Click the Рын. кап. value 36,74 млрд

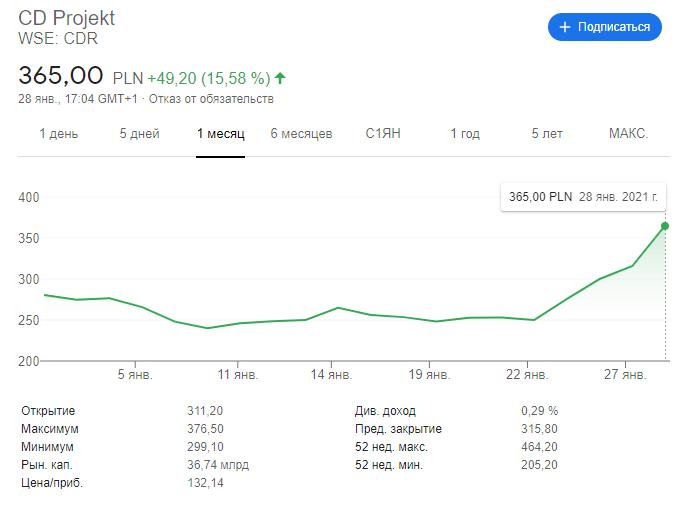coord(218,465)
